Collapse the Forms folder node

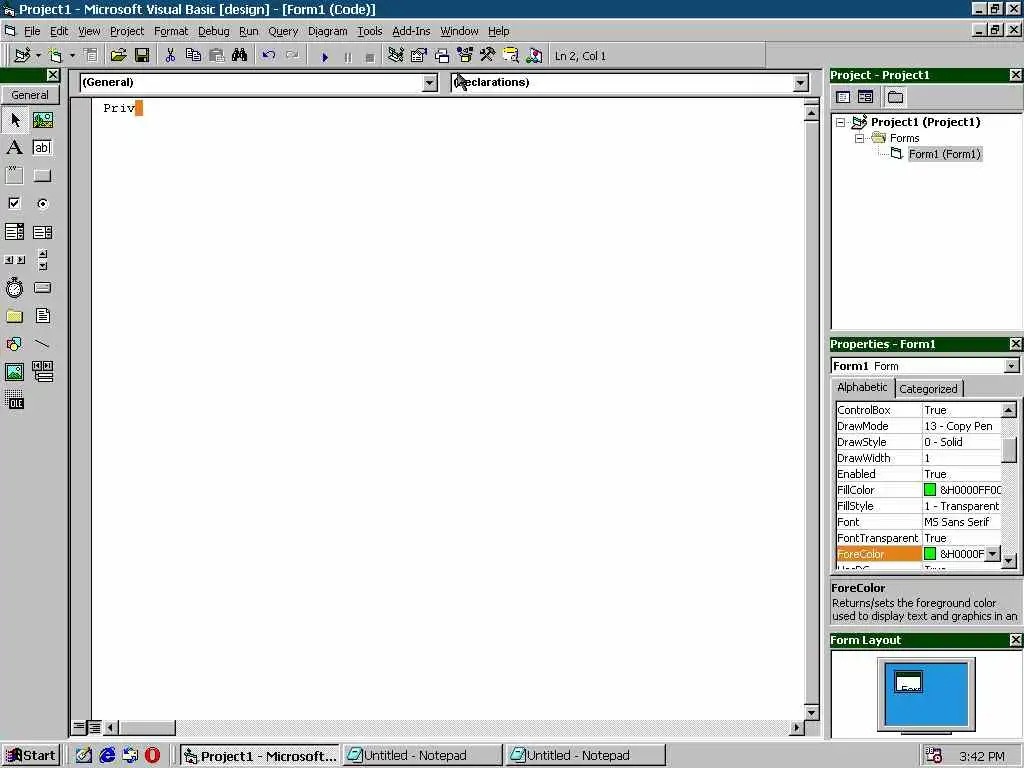860,138
